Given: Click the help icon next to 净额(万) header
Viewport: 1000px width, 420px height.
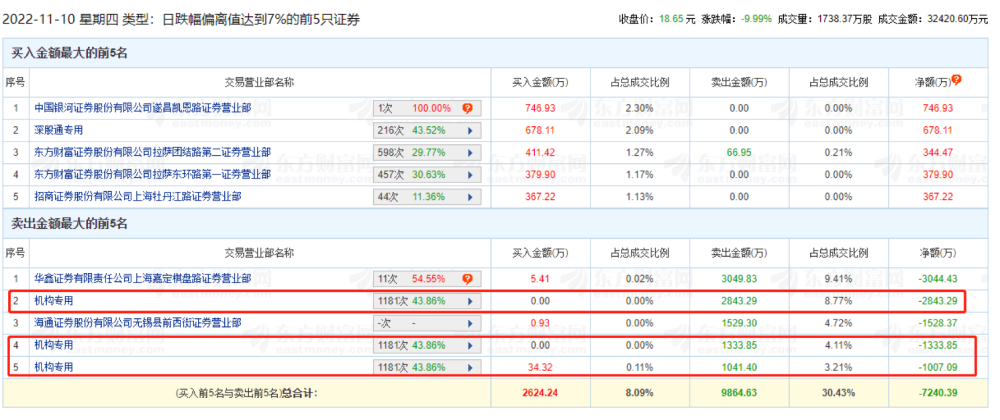Looking at the screenshot, I should [x=957, y=79].
